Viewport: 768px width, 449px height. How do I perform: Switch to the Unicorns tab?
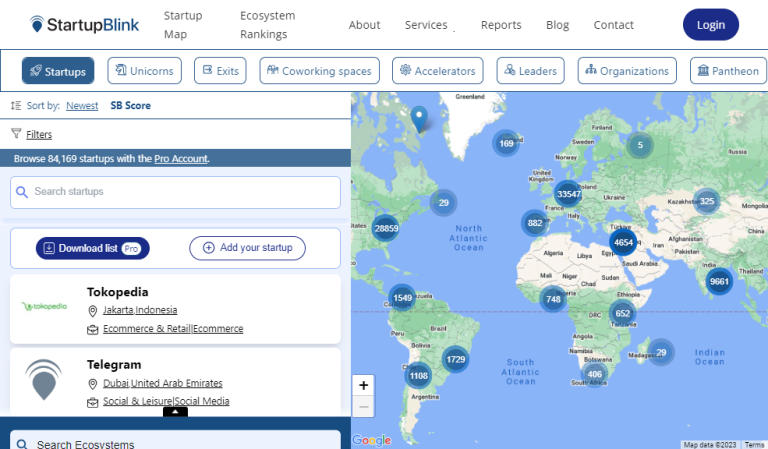coord(144,71)
